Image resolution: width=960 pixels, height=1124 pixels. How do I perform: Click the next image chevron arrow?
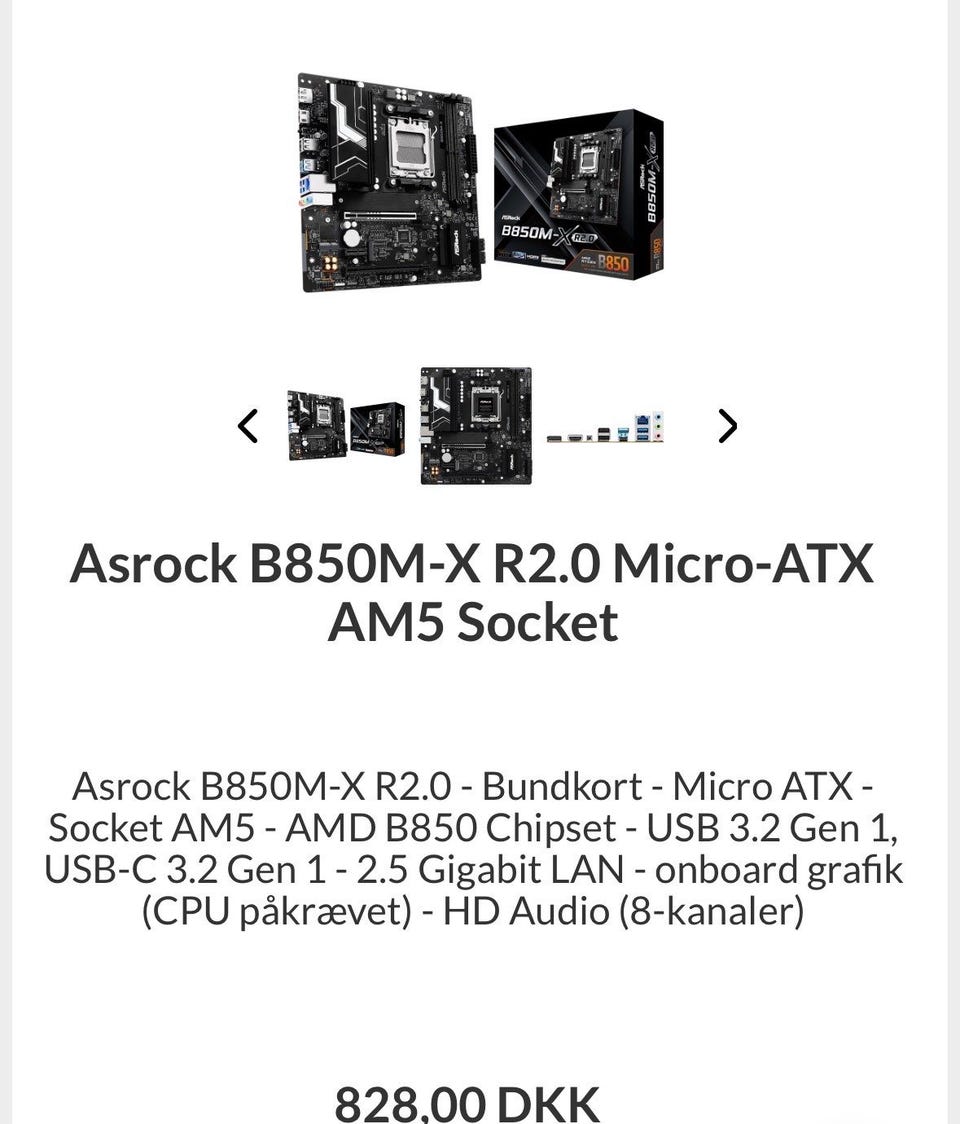pos(727,426)
